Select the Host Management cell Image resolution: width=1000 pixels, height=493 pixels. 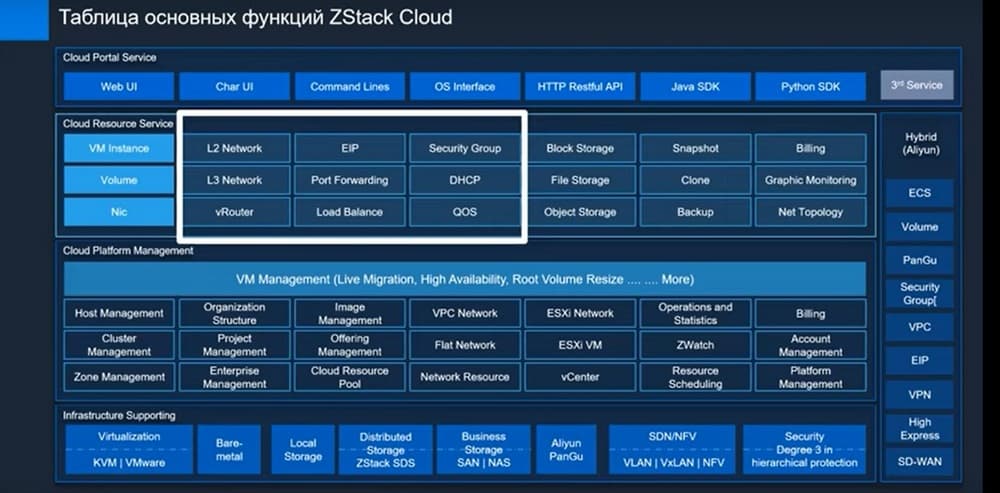point(119,313)
